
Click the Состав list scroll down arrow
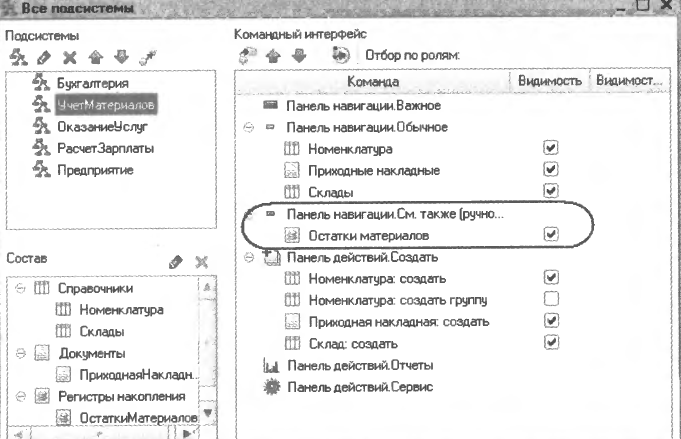point(208,413)
